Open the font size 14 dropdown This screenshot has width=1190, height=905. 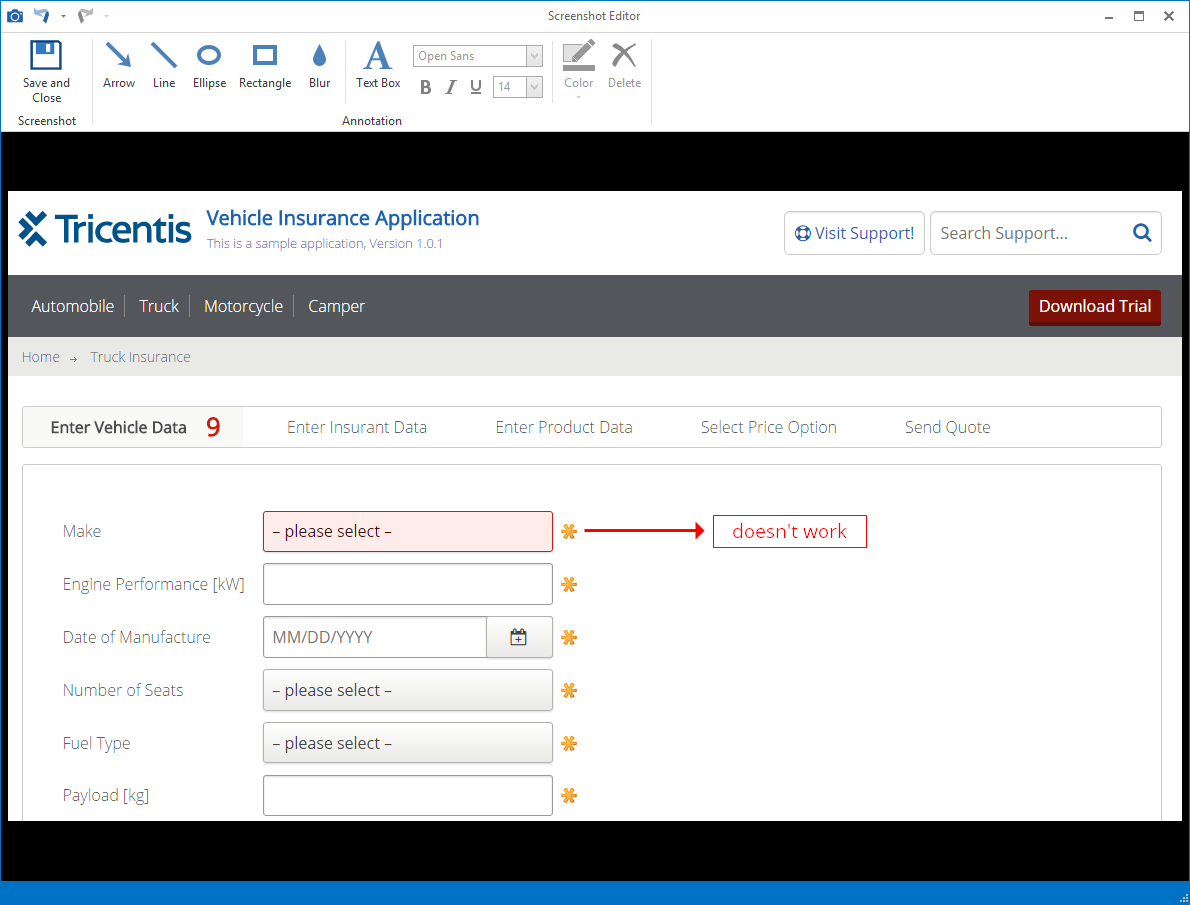(534, 87)
